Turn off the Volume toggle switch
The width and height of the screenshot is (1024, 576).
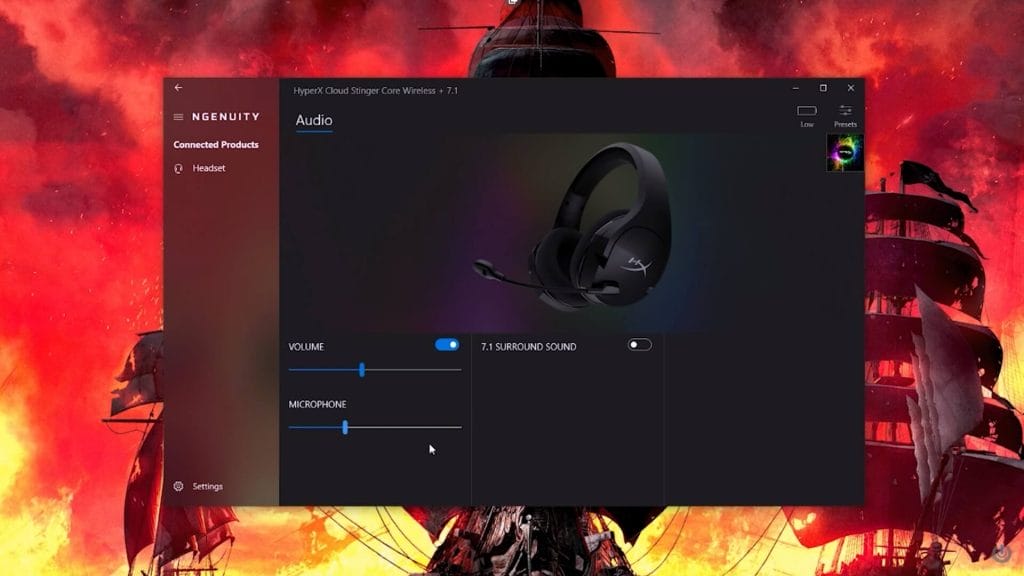click(x=447, y=345)
